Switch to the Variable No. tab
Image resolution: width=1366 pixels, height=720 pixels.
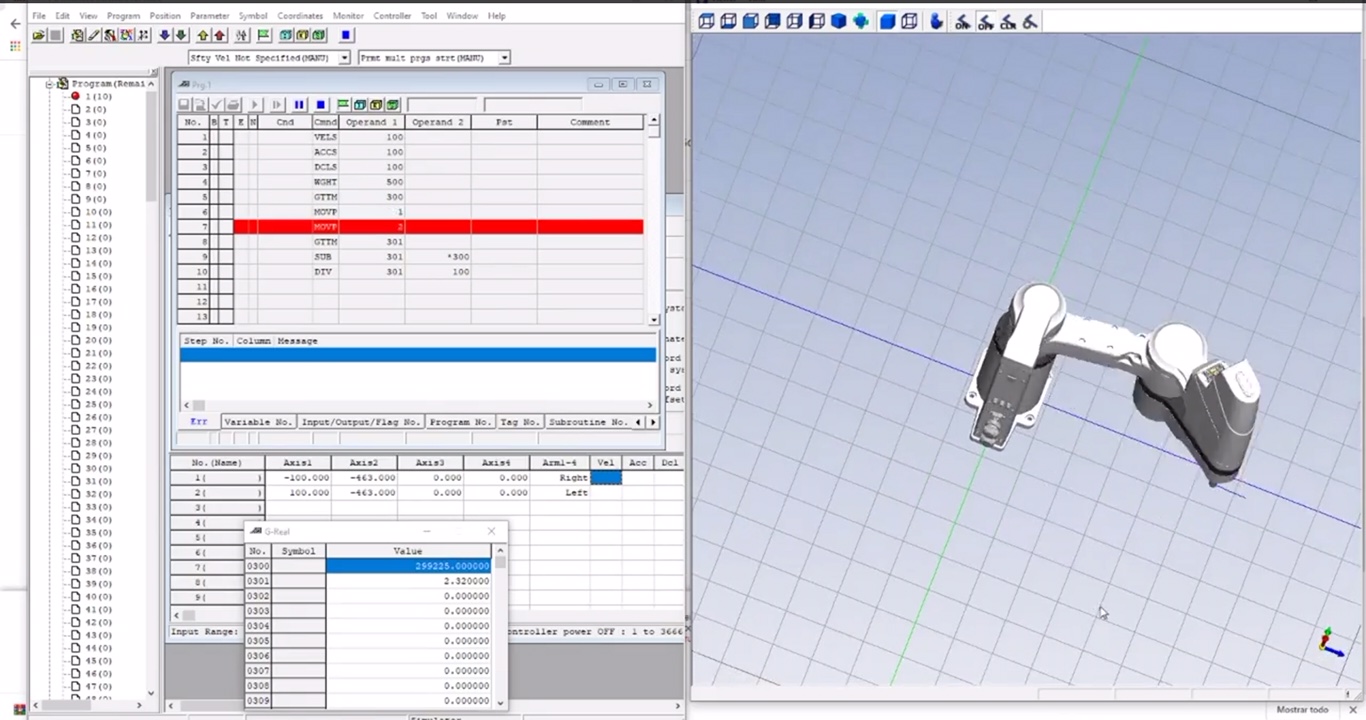(258, 422)
